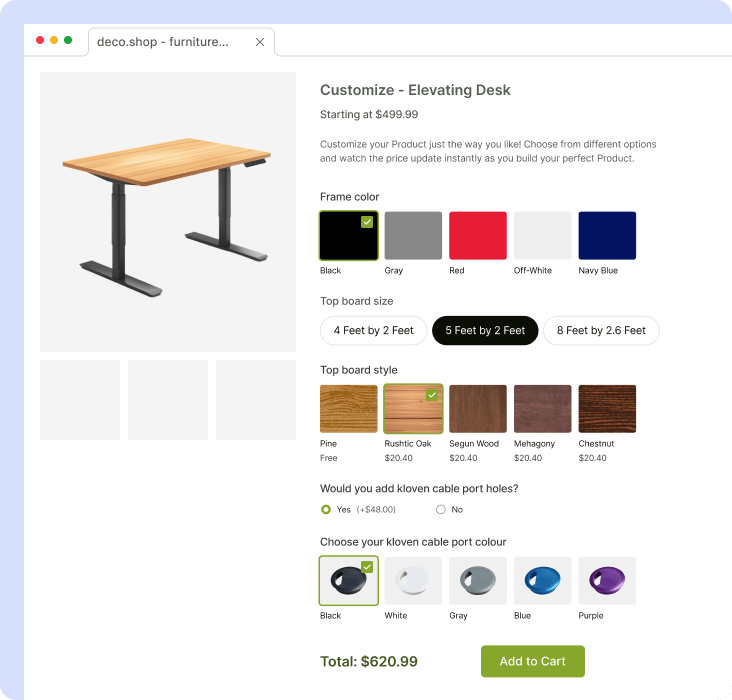
Task: Choose the Gray cable port icon
Action: click(x=478, y=581)
